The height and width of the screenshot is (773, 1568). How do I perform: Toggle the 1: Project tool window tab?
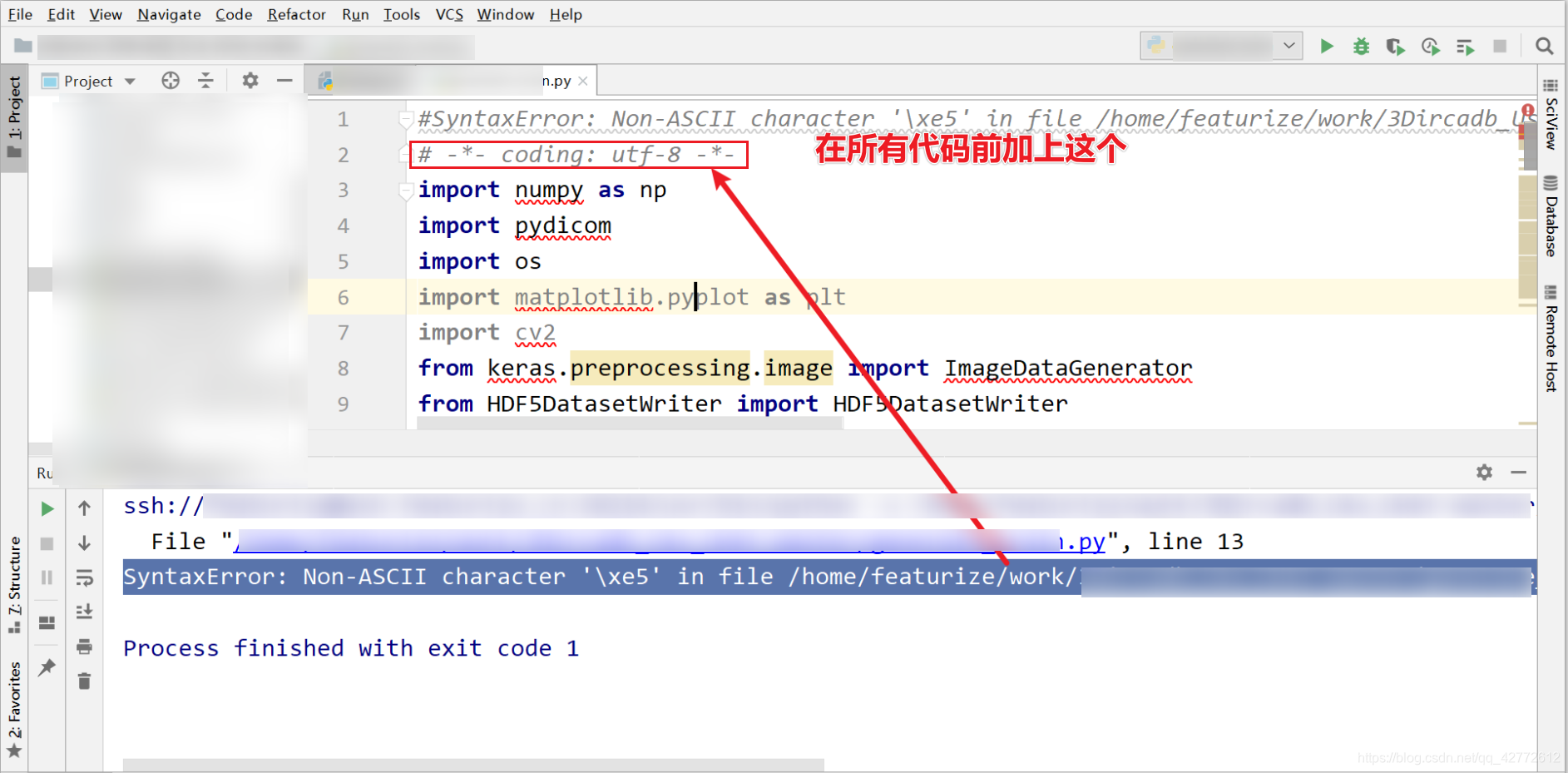(14, 116)
